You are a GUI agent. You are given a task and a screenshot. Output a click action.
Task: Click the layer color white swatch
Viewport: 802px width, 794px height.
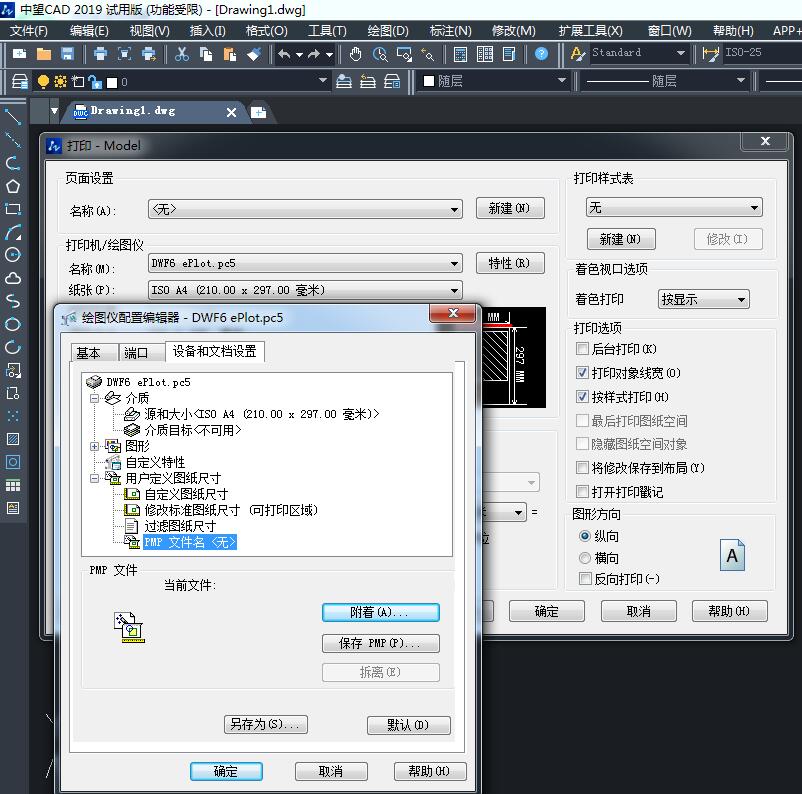coord(112,82)
